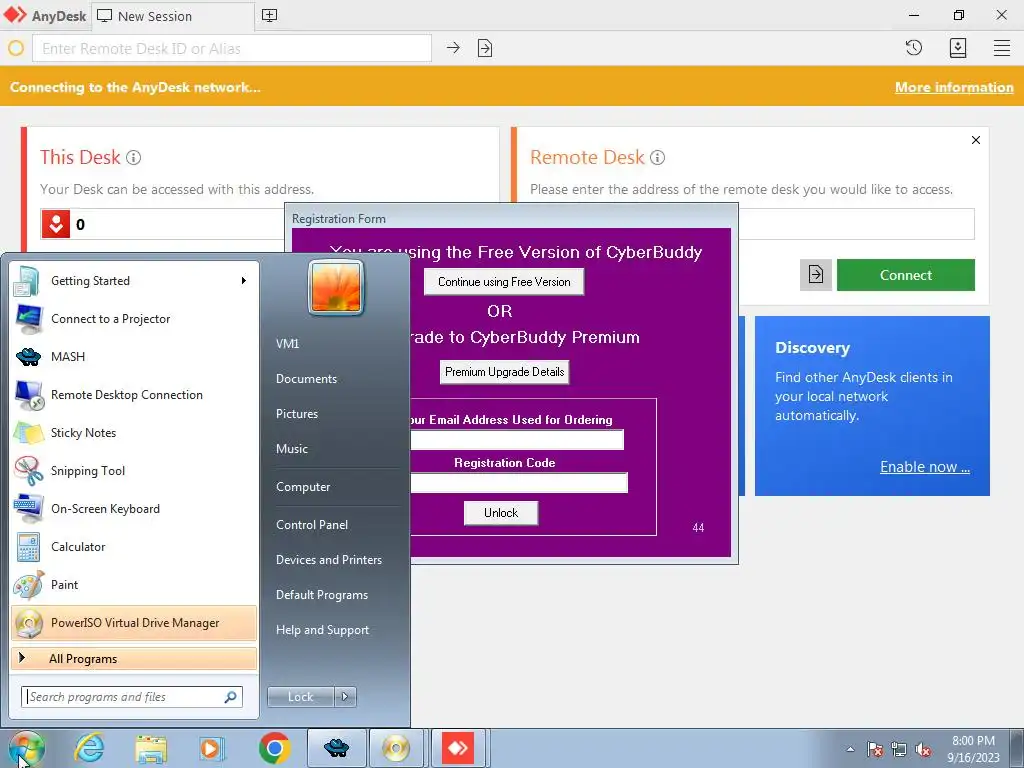The width and height of the screenshot is (1024, 768).
Task: Click Enter Remote Desk ID address bar
Action: coord(232,48)
